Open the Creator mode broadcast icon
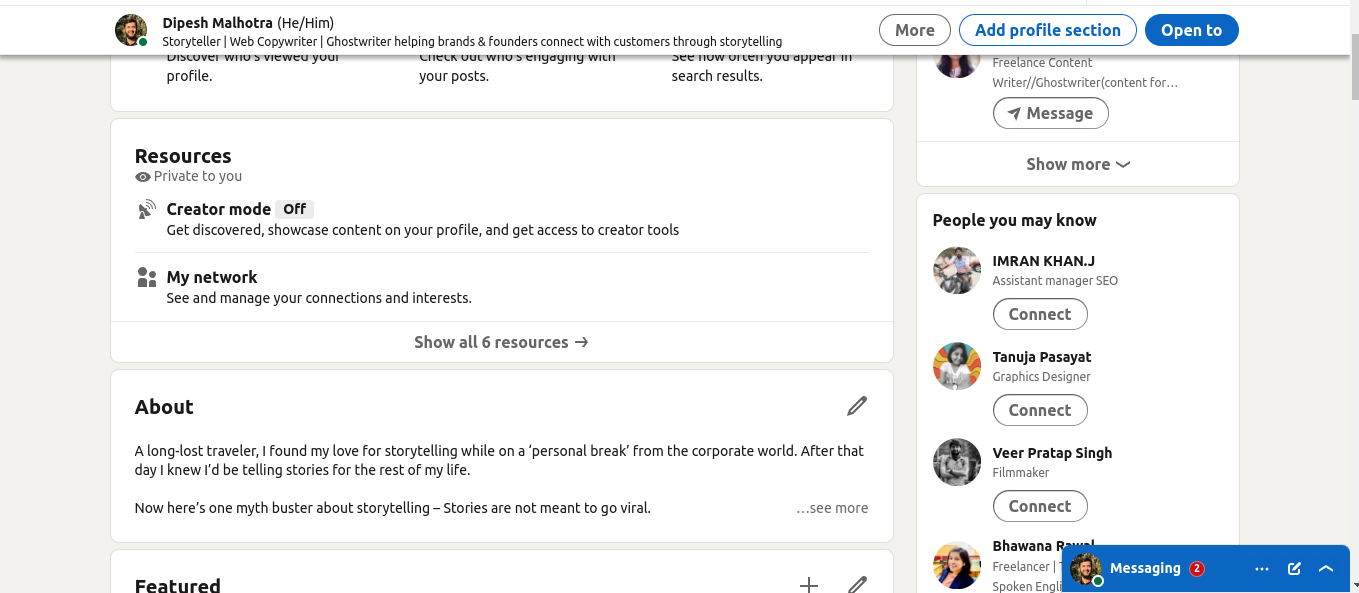1359x593 pixels. tap(147, 209)
